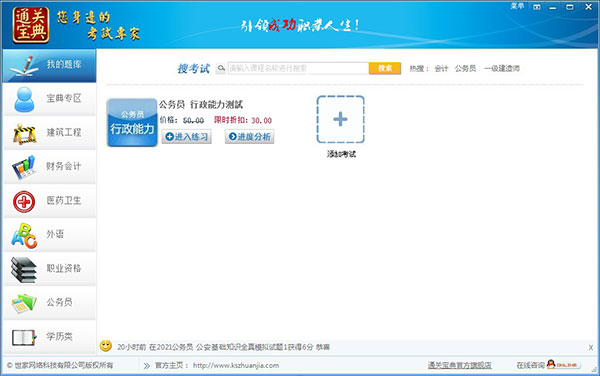The height and width of the screenshot is (376, 600).
Task: Switch to 我的题库 tab
Action: click(49, 65)
